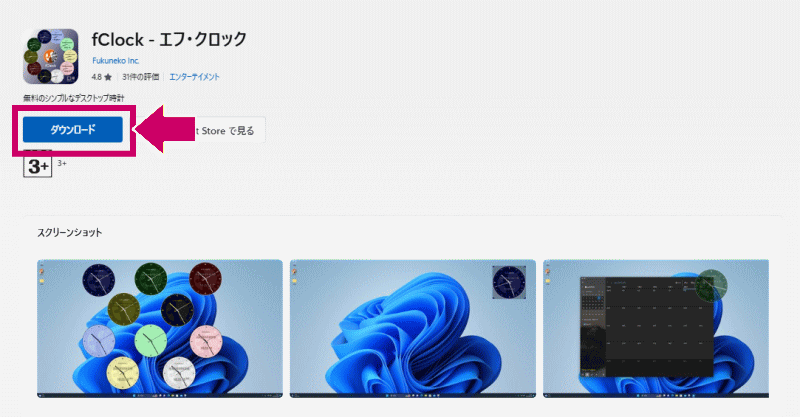Click the 無料のシンプルなデスクトップ時計 description text
The height and width of the screenshot is (417, 800).
[x=73, y=98]
